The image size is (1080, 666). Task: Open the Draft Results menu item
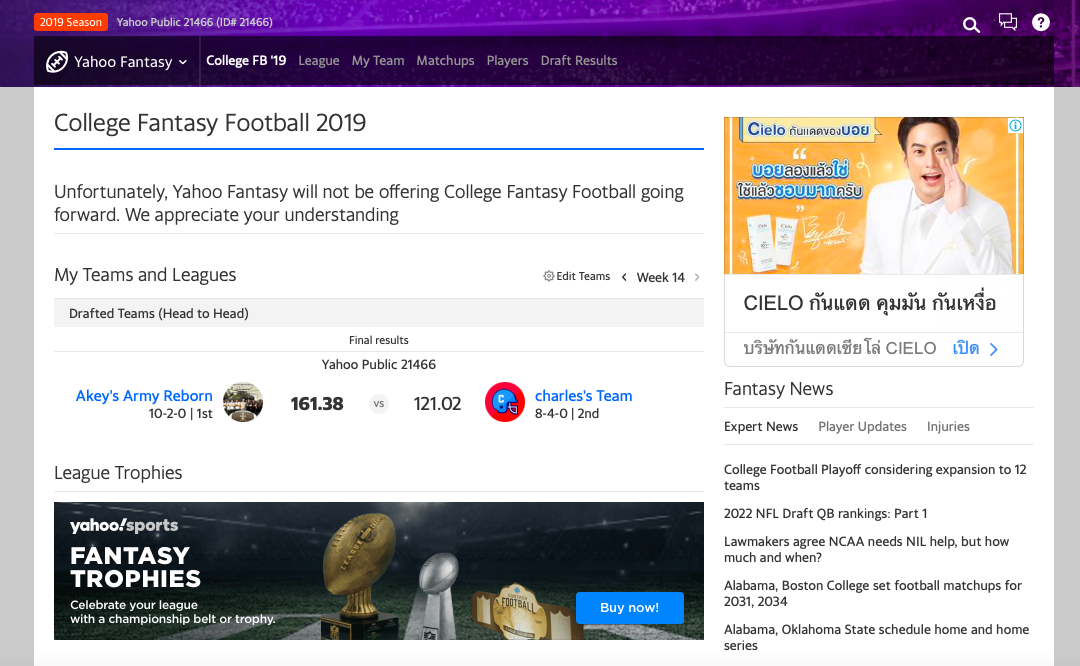pos(579,60)
